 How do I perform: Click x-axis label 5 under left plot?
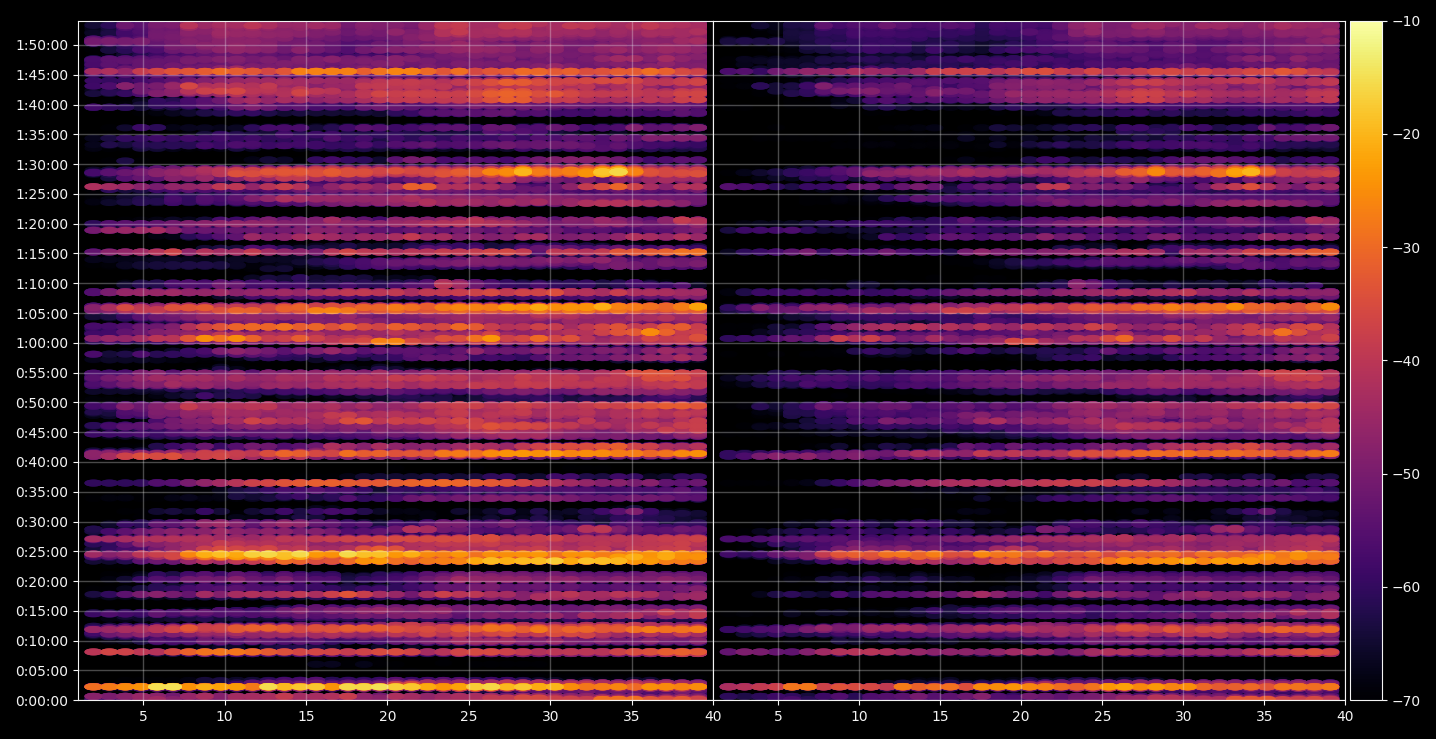point(143,717)
